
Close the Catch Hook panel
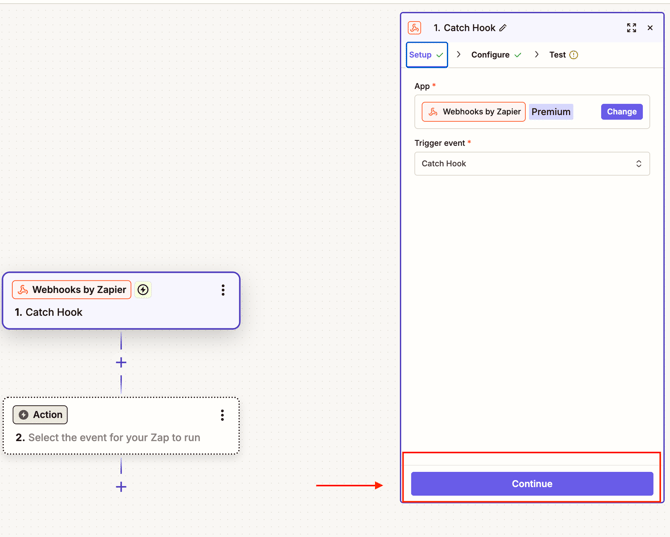coord(650,28)
